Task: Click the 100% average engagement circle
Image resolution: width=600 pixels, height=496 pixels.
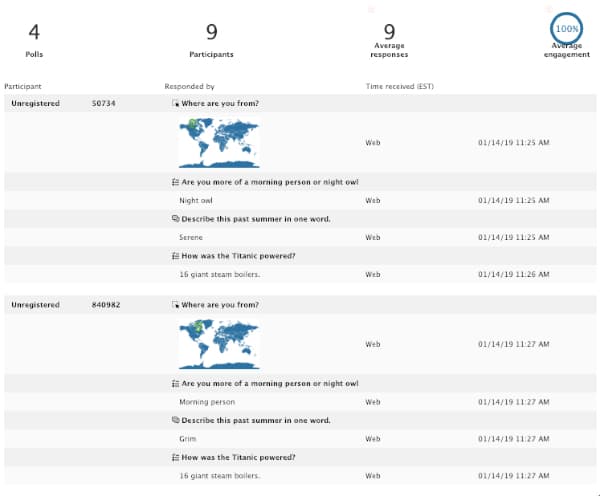Action: (x=566, y=29)
